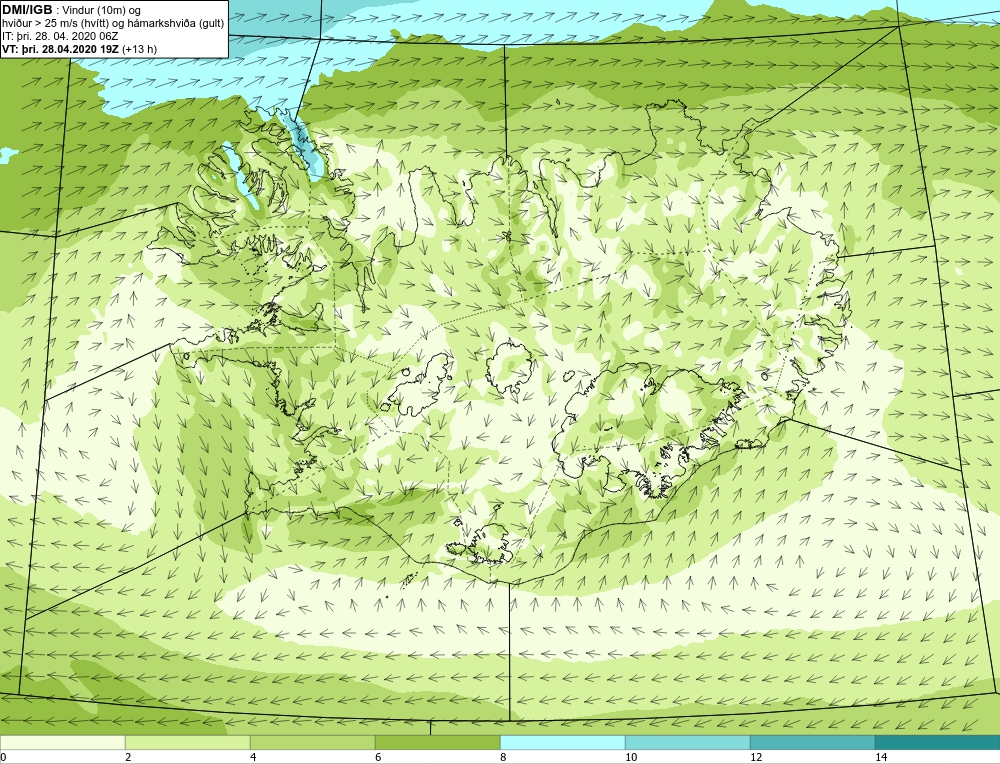Screen dimensions: 1000x764
Task: Click the legend label '8'
Action: click(x=503, y=757)
